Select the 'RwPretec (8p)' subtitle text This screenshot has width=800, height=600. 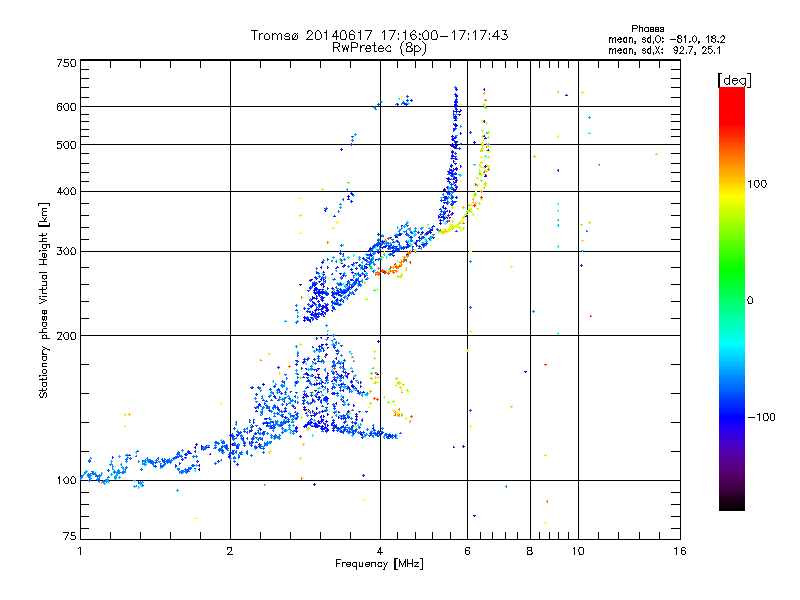click(379, 48)
